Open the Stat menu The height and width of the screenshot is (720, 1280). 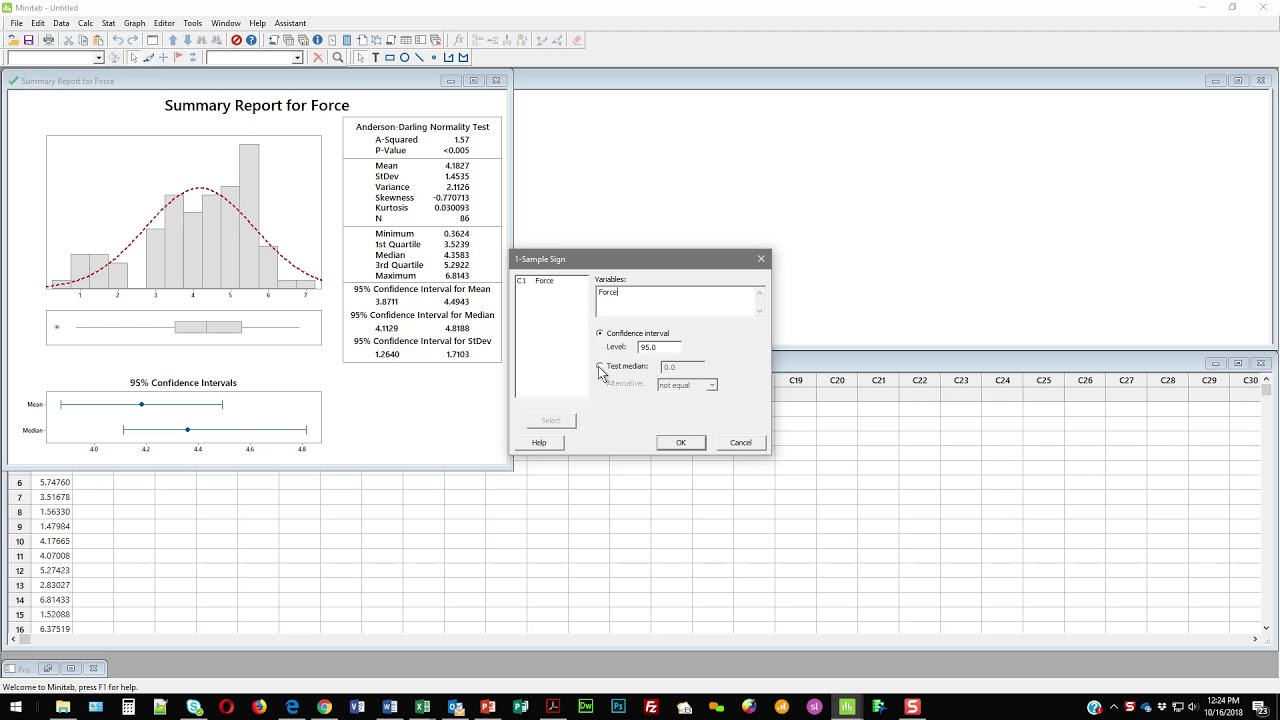pos(108,23)
